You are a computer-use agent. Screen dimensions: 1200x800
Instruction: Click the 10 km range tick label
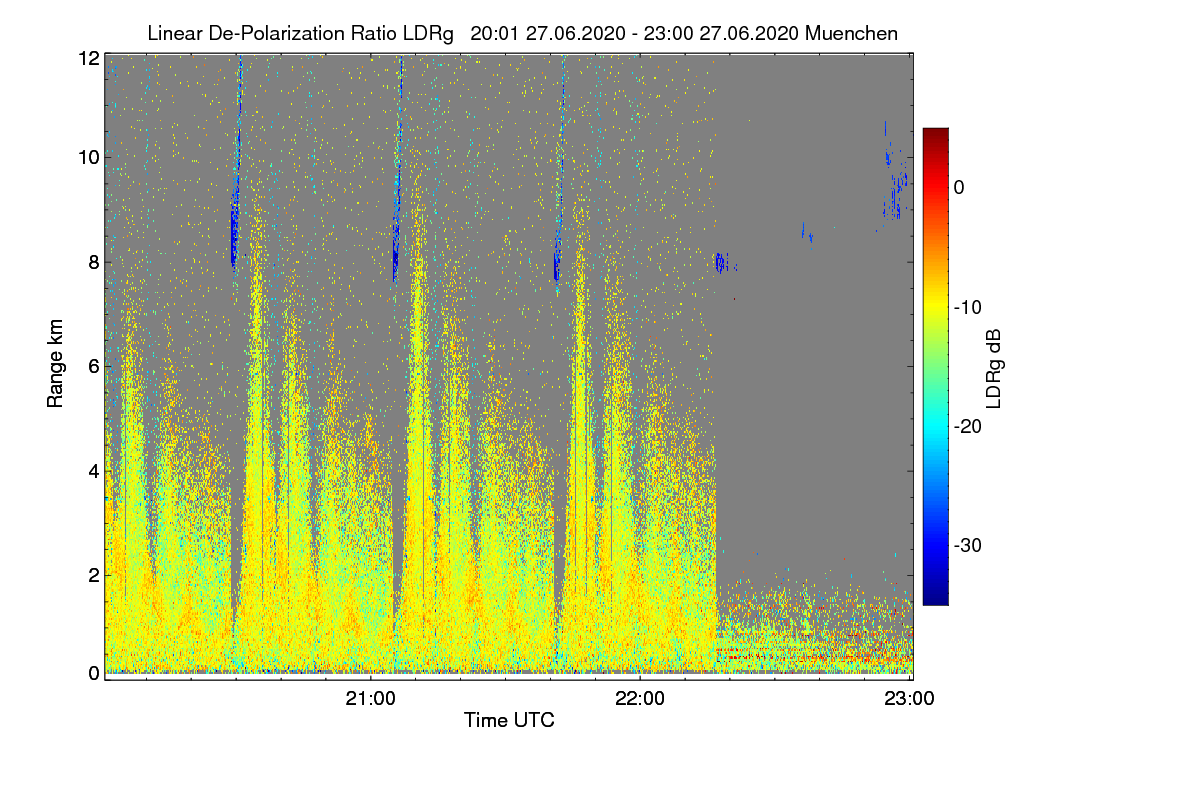89,157
